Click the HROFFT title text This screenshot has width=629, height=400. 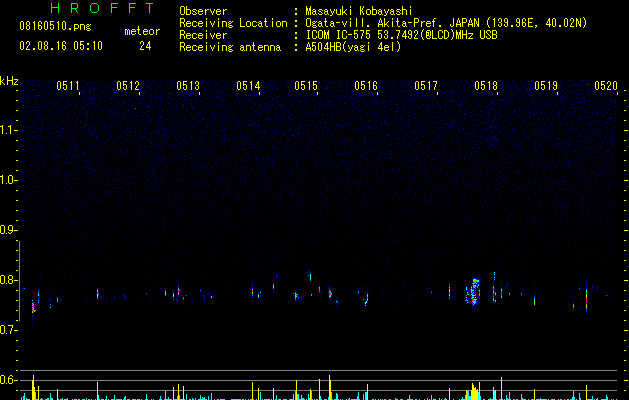click(103, 8)
